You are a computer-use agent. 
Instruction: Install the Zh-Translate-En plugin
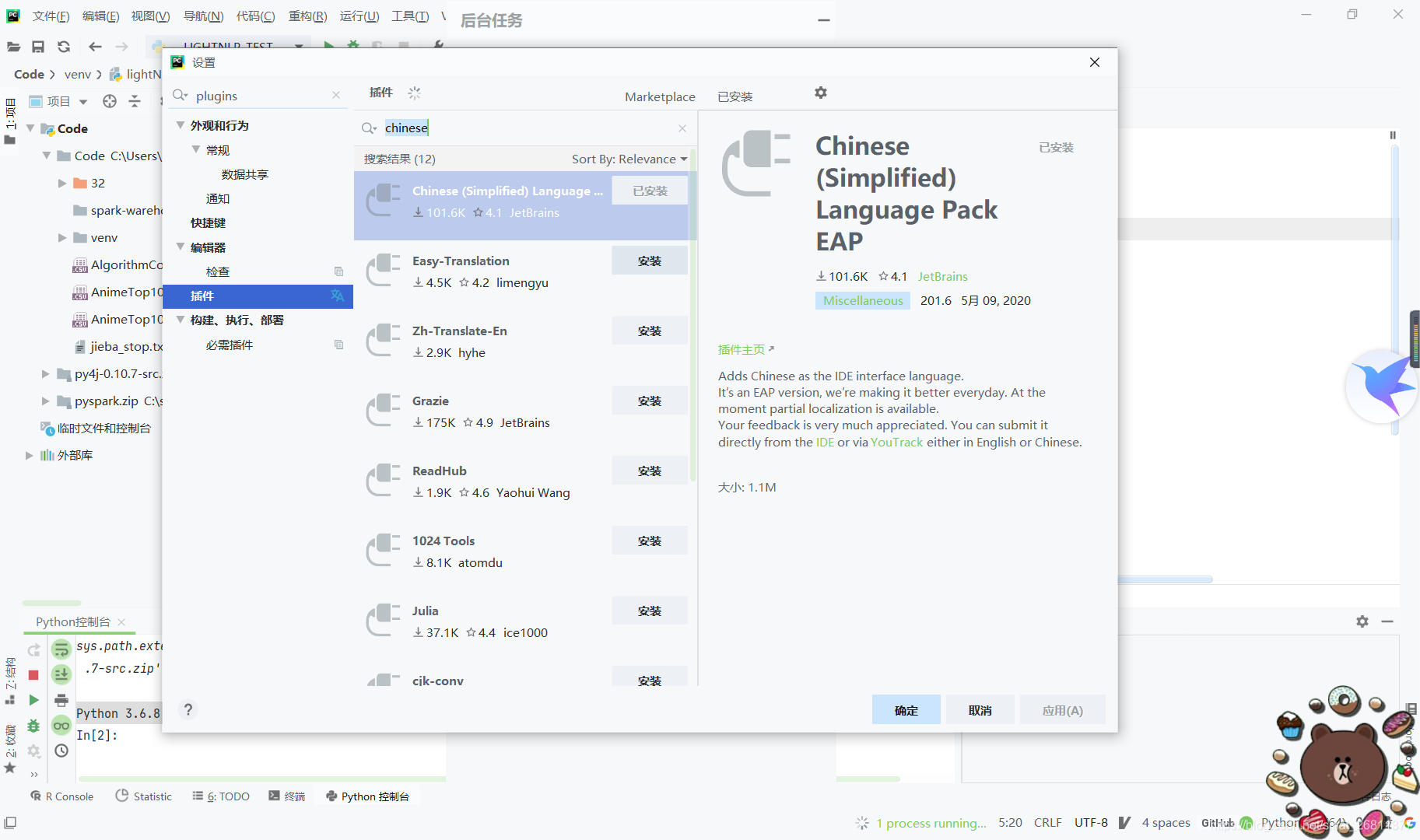point(649,331)
